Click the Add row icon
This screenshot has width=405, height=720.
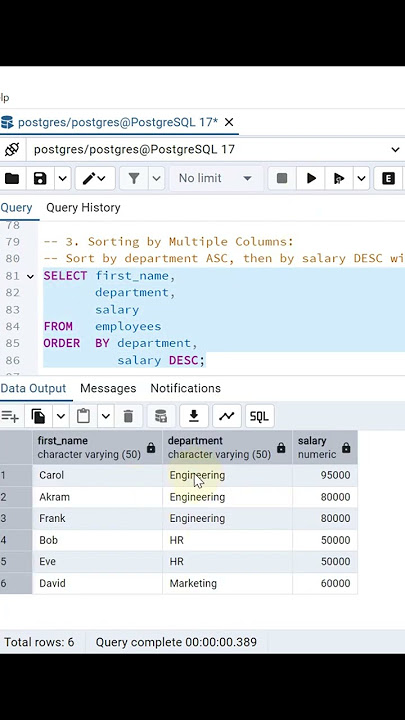tap(10, 416)
